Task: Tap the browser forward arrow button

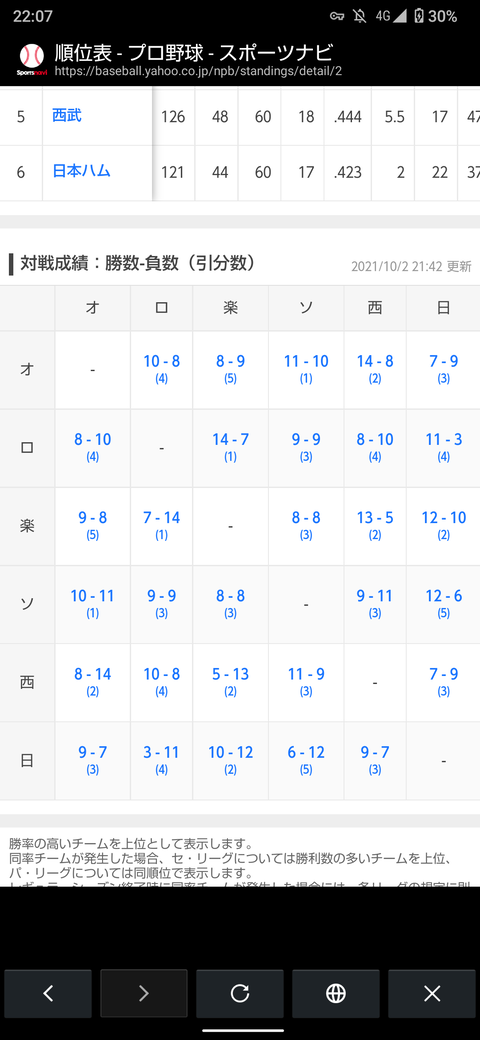Action: click(x=144, y=993)
